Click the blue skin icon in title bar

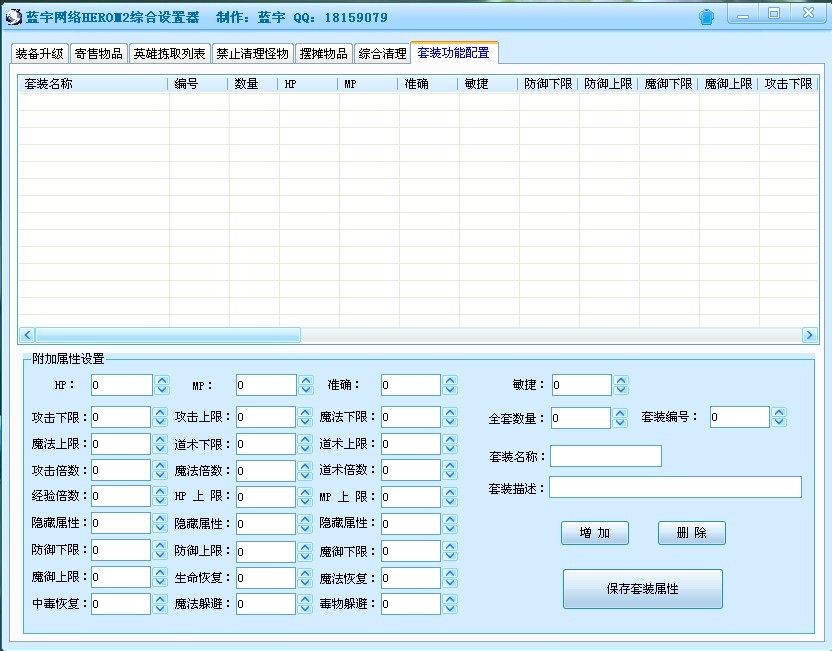(706, 17)
